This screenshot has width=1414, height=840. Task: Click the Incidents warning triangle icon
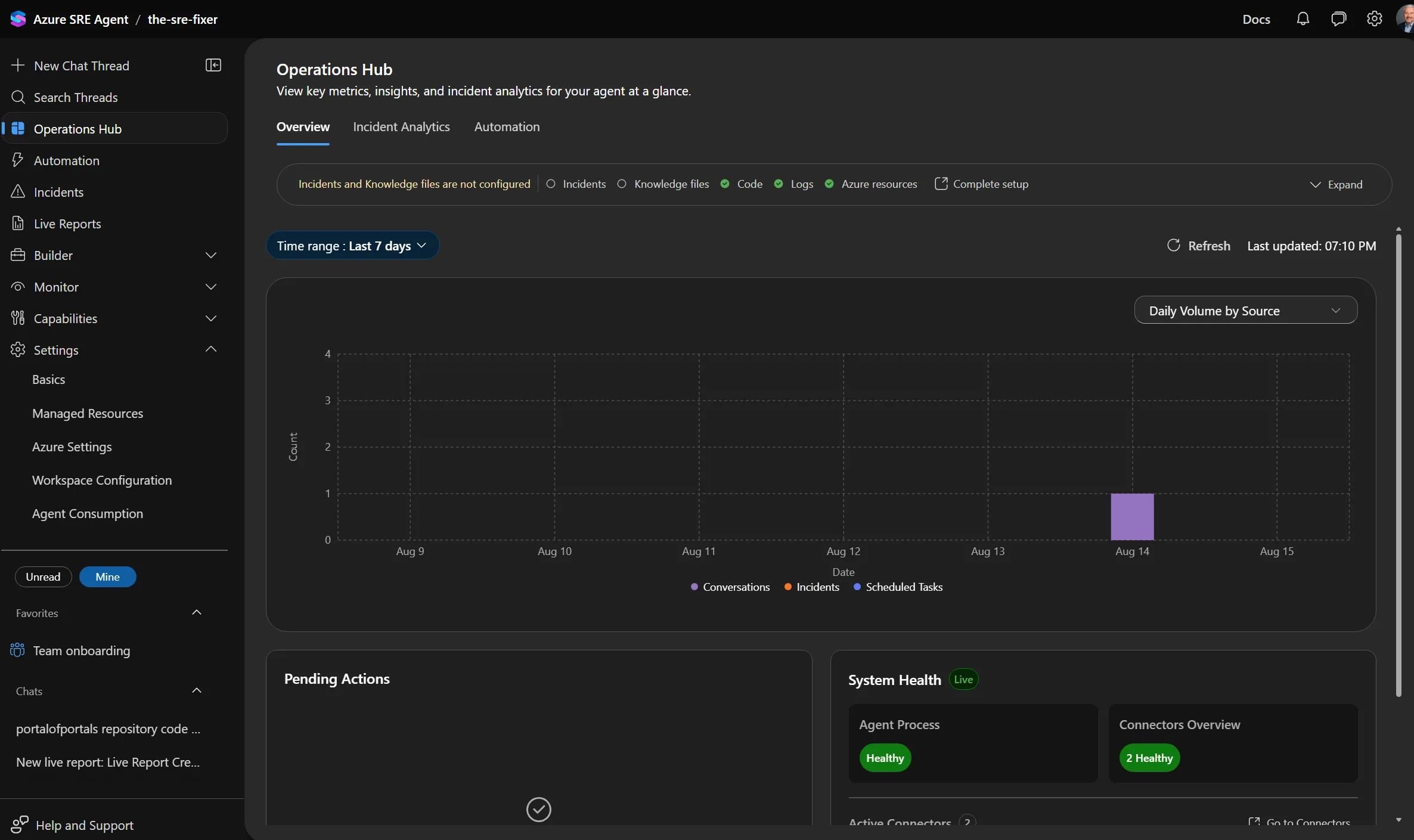(x=18, y=191)
